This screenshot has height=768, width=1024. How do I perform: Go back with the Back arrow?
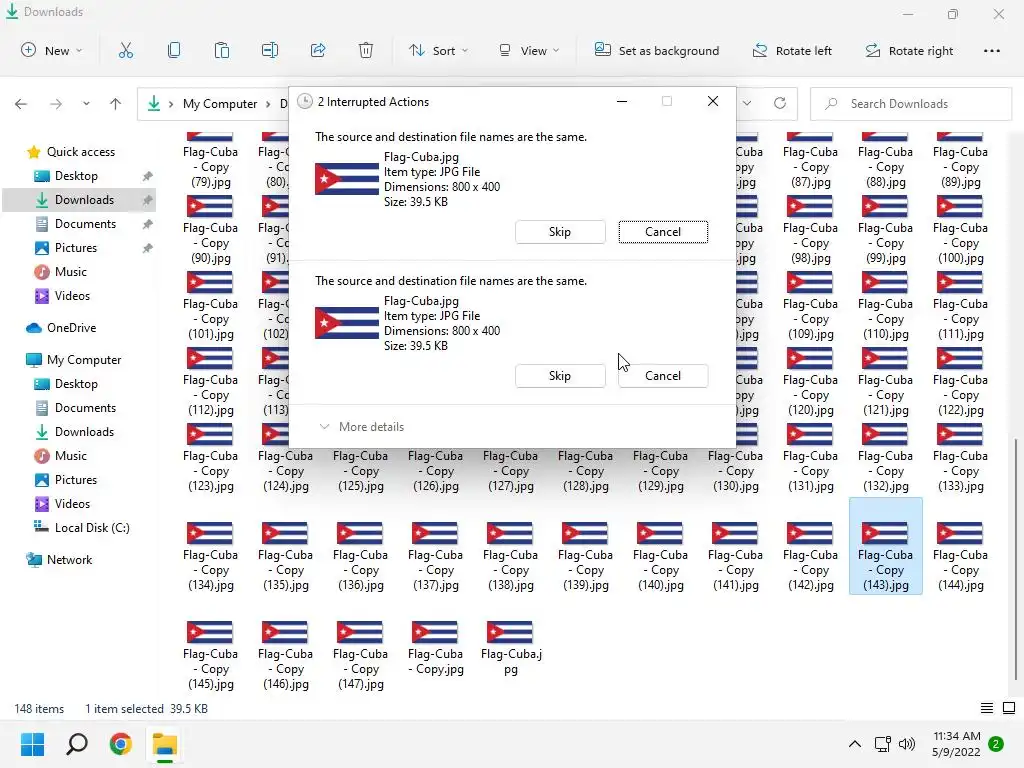click(x=21, y=104)
